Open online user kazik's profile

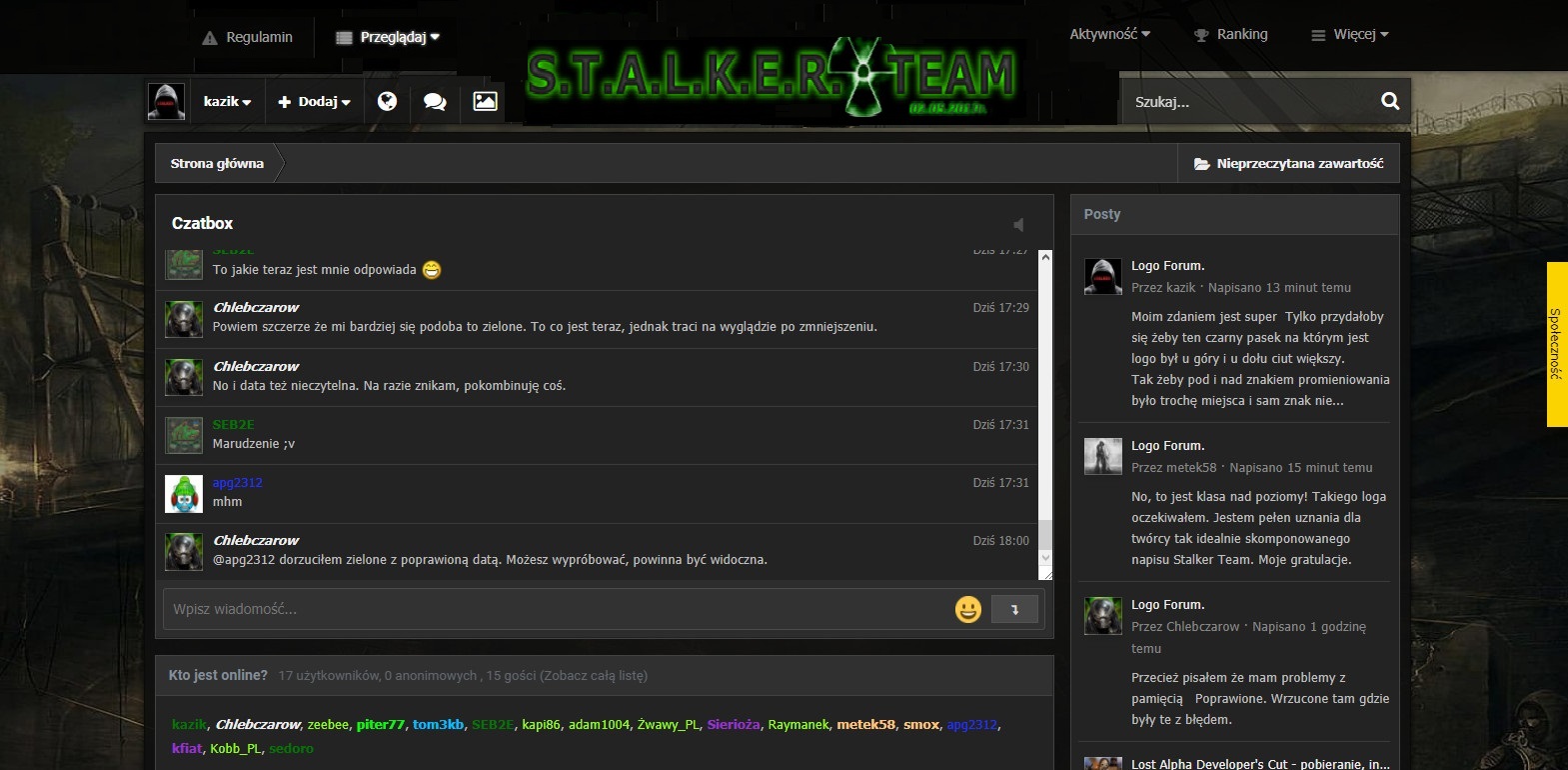[x=189, y=724]
